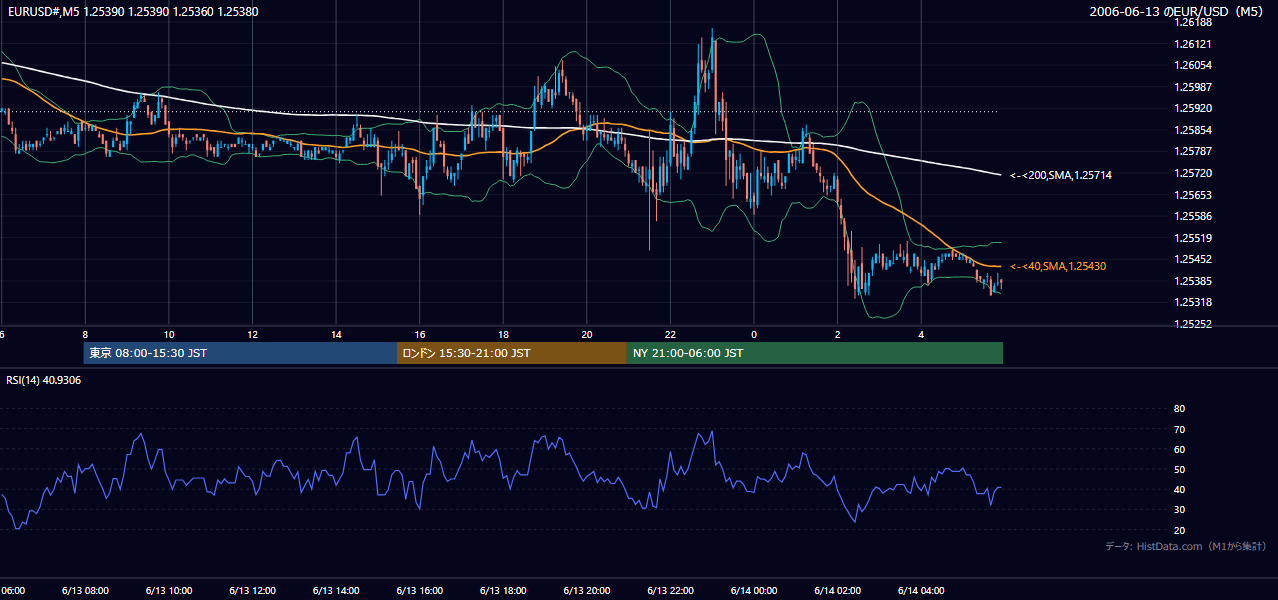
Task: Click hour tick 8 under price chart
Action: click(x=85, y=334)
